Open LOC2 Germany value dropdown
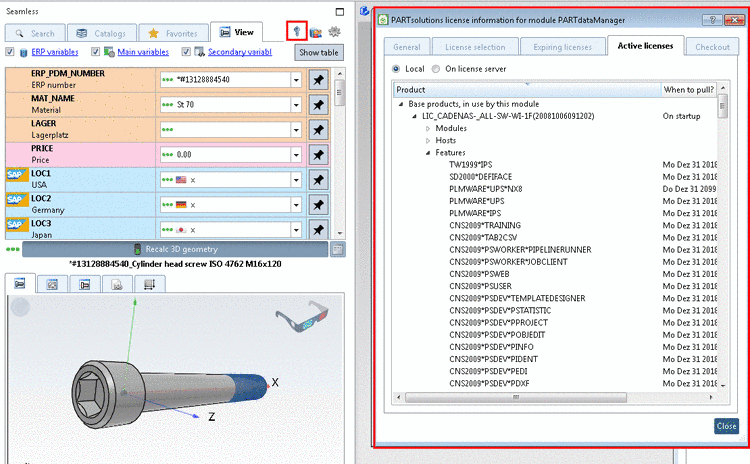 coord(297,205)
